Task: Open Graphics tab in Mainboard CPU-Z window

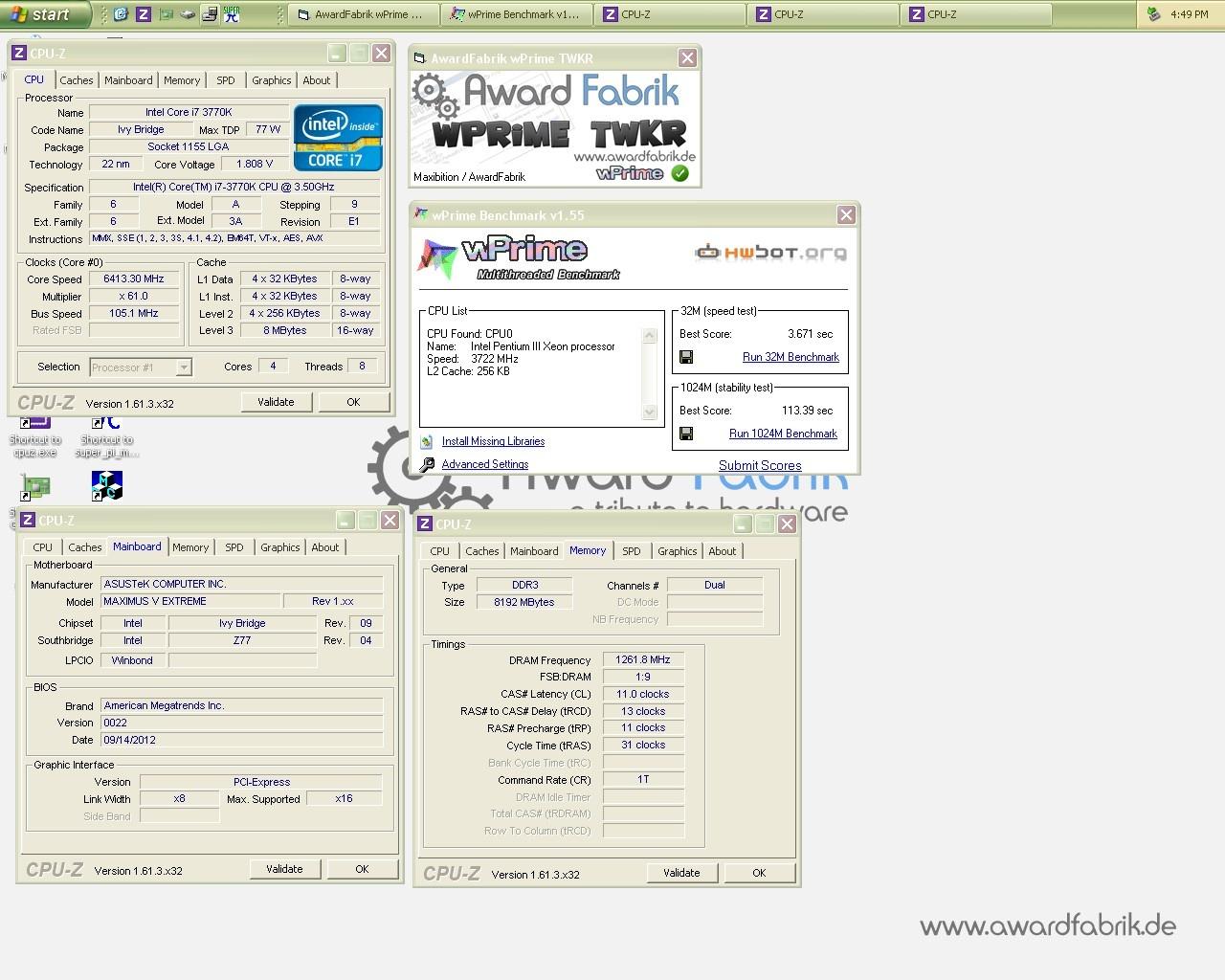Action: pos(280,547)
